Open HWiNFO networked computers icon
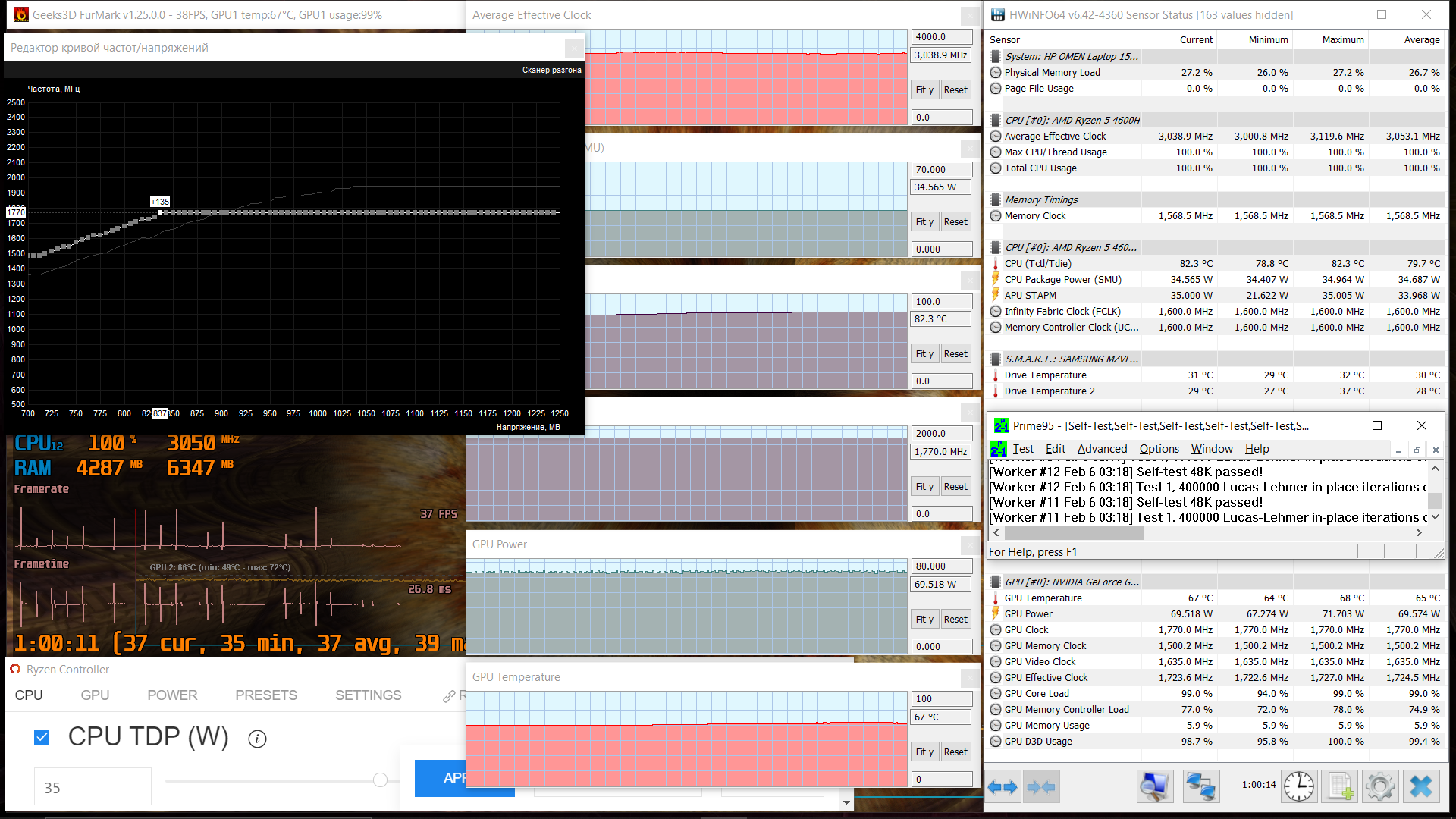 [1201, 786]
